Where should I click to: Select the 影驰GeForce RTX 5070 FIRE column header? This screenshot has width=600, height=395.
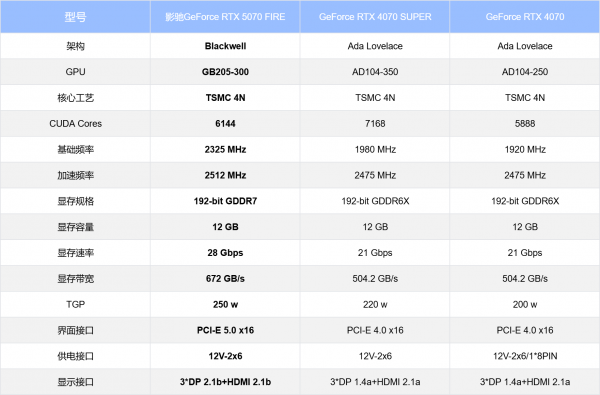click(225, 17)
